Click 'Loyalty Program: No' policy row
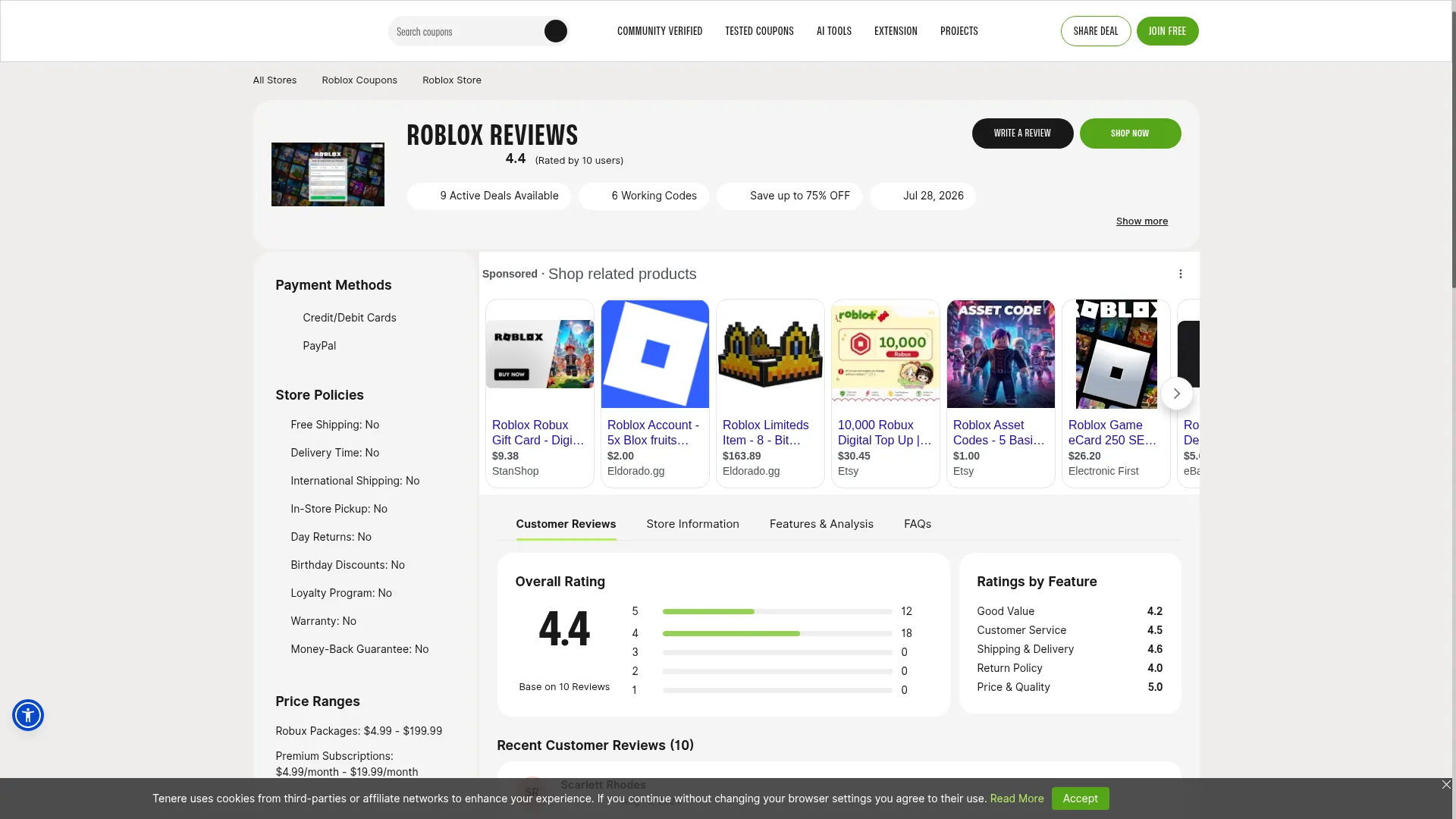The image size is (1456, 819). click(341, 593)
